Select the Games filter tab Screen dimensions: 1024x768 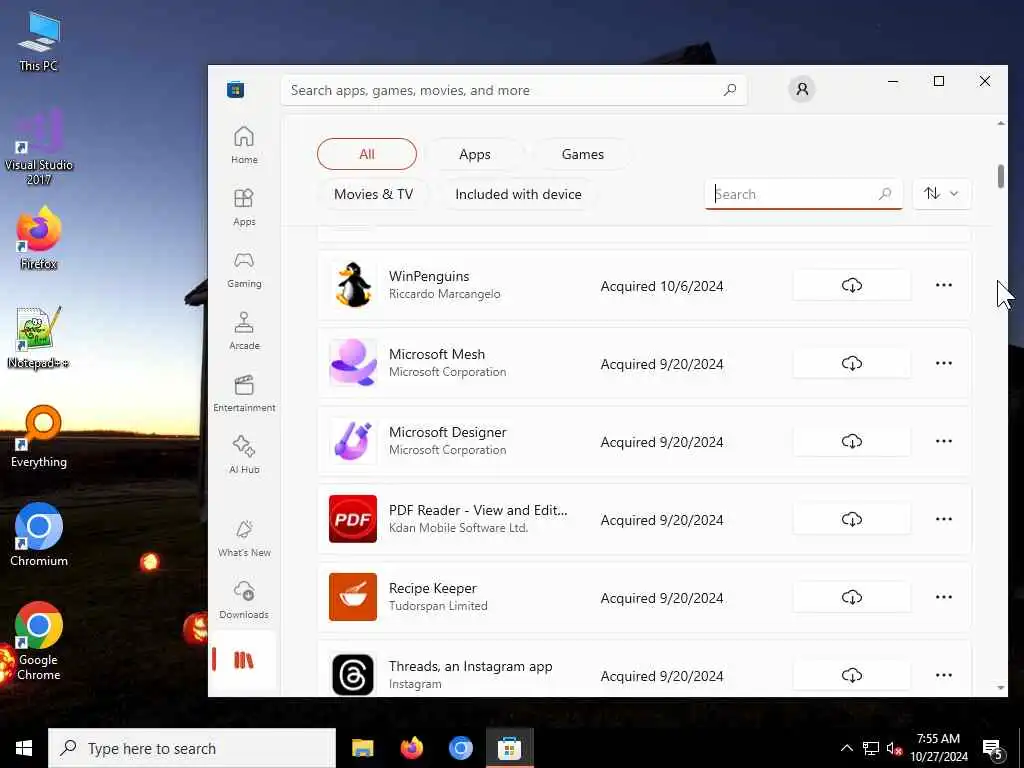click(x=583, y=154)
